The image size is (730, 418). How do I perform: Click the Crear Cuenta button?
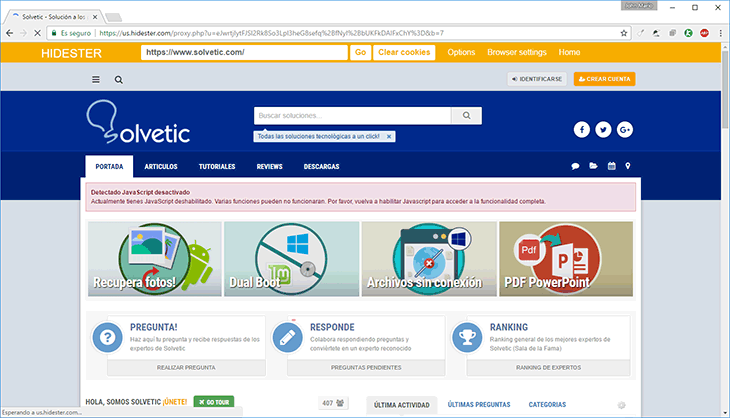coord(604,79)
